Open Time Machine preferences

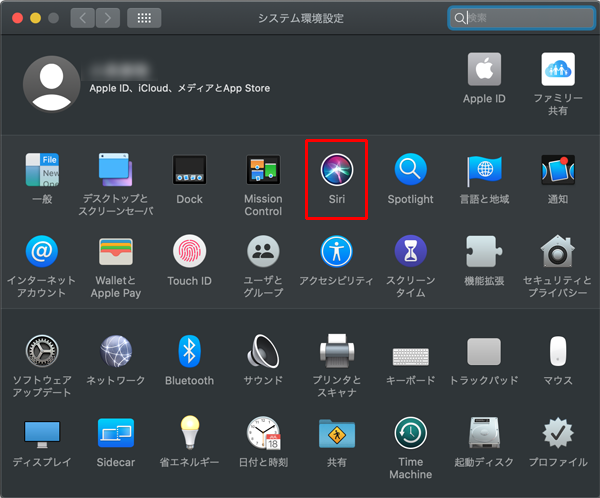[x=411, y=433]
